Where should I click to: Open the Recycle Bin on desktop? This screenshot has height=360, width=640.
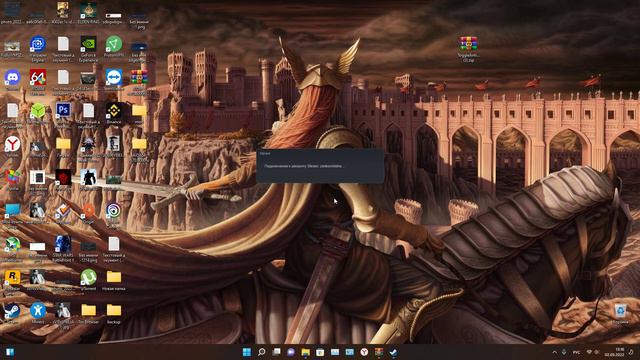[x=620, y=312]
